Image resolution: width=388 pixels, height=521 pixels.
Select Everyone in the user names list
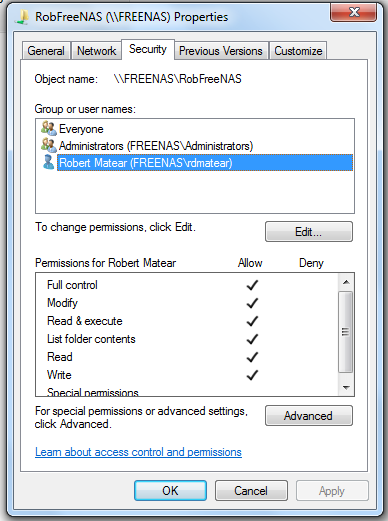pos(81,129)
